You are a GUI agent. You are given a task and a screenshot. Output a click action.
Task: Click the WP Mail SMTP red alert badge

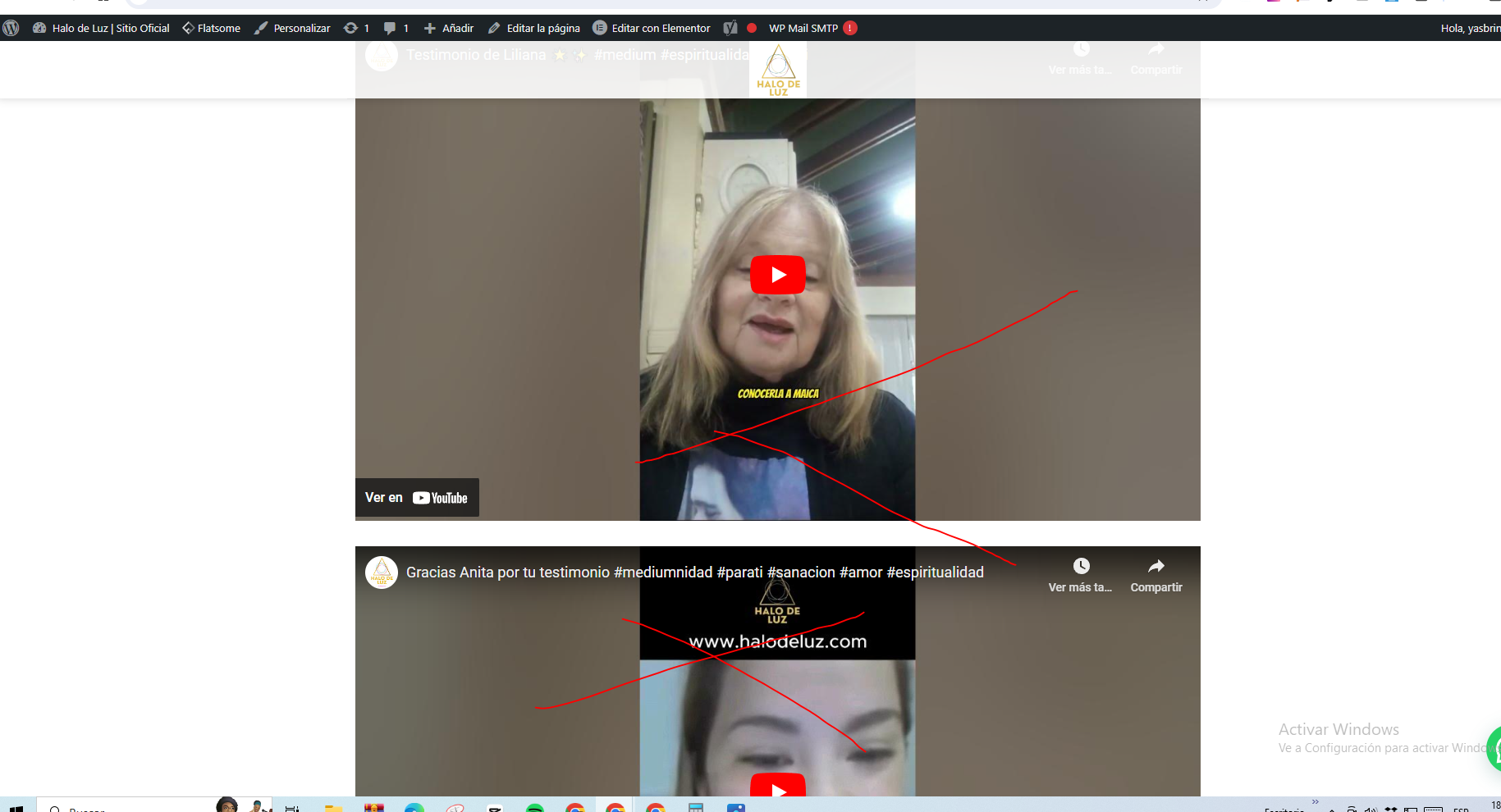[850, 28]
